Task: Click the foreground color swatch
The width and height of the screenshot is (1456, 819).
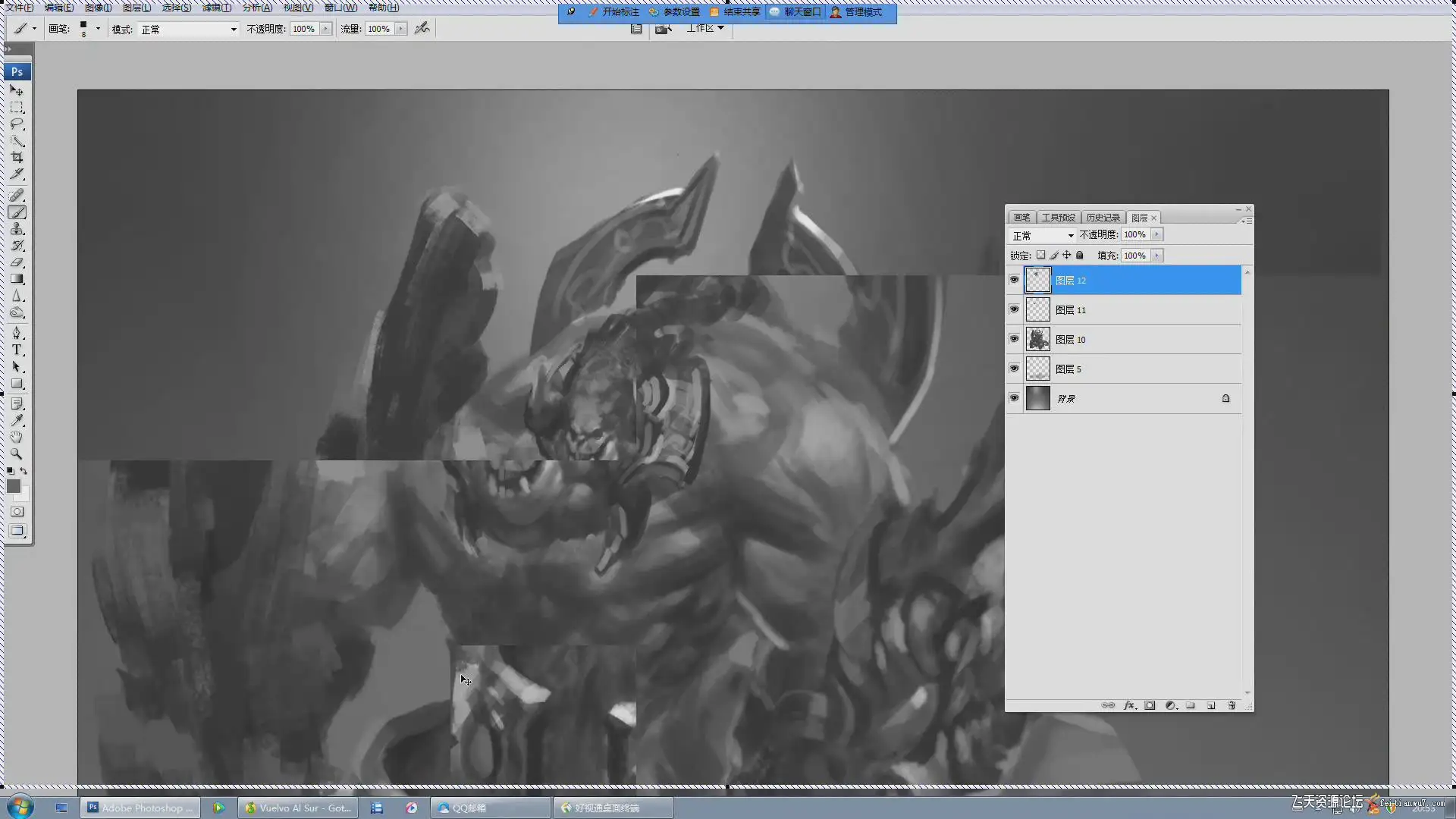Action: point(14,486)
